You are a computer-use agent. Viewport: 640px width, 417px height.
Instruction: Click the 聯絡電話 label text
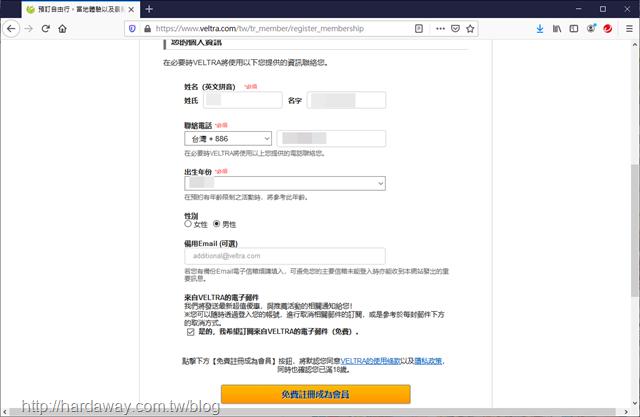click(x=198, y=126)
